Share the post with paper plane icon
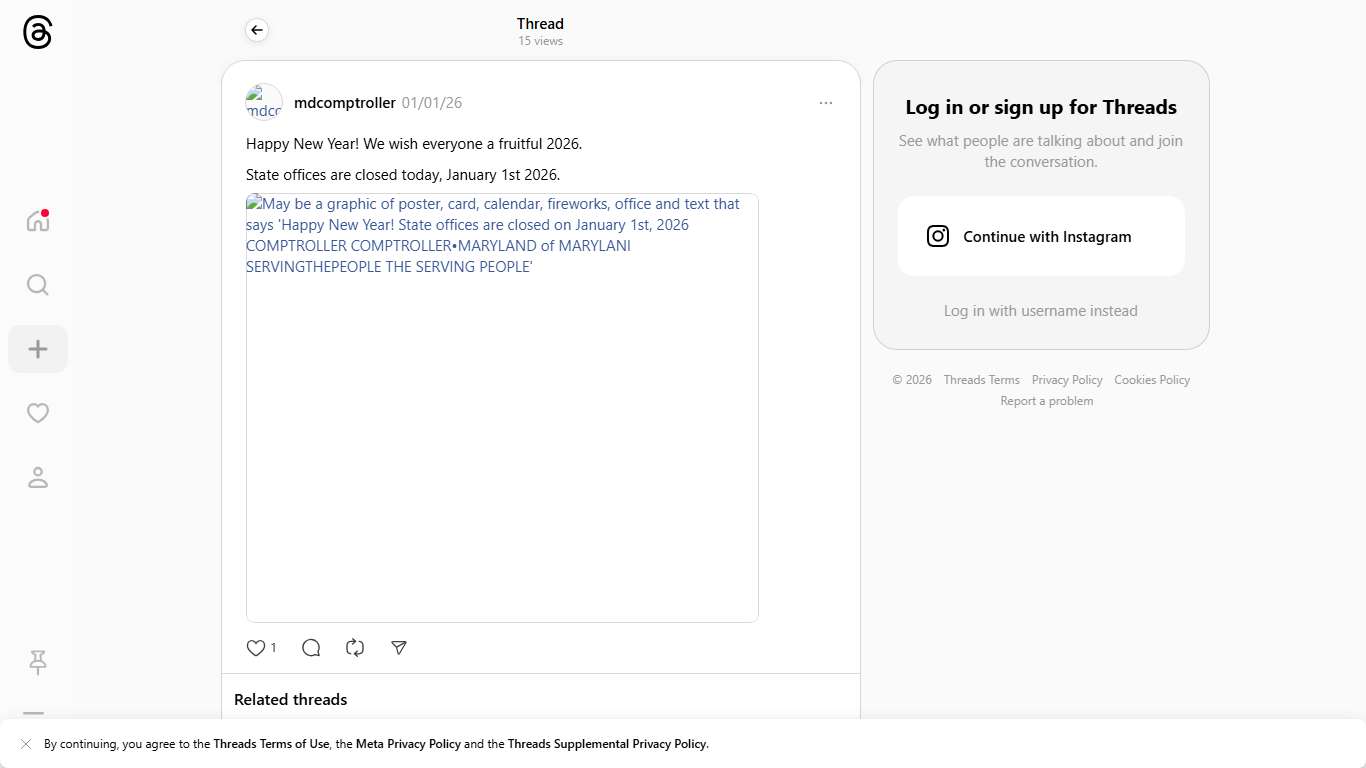Viewport: 1366px width, 768px height. tap(399, 648)
